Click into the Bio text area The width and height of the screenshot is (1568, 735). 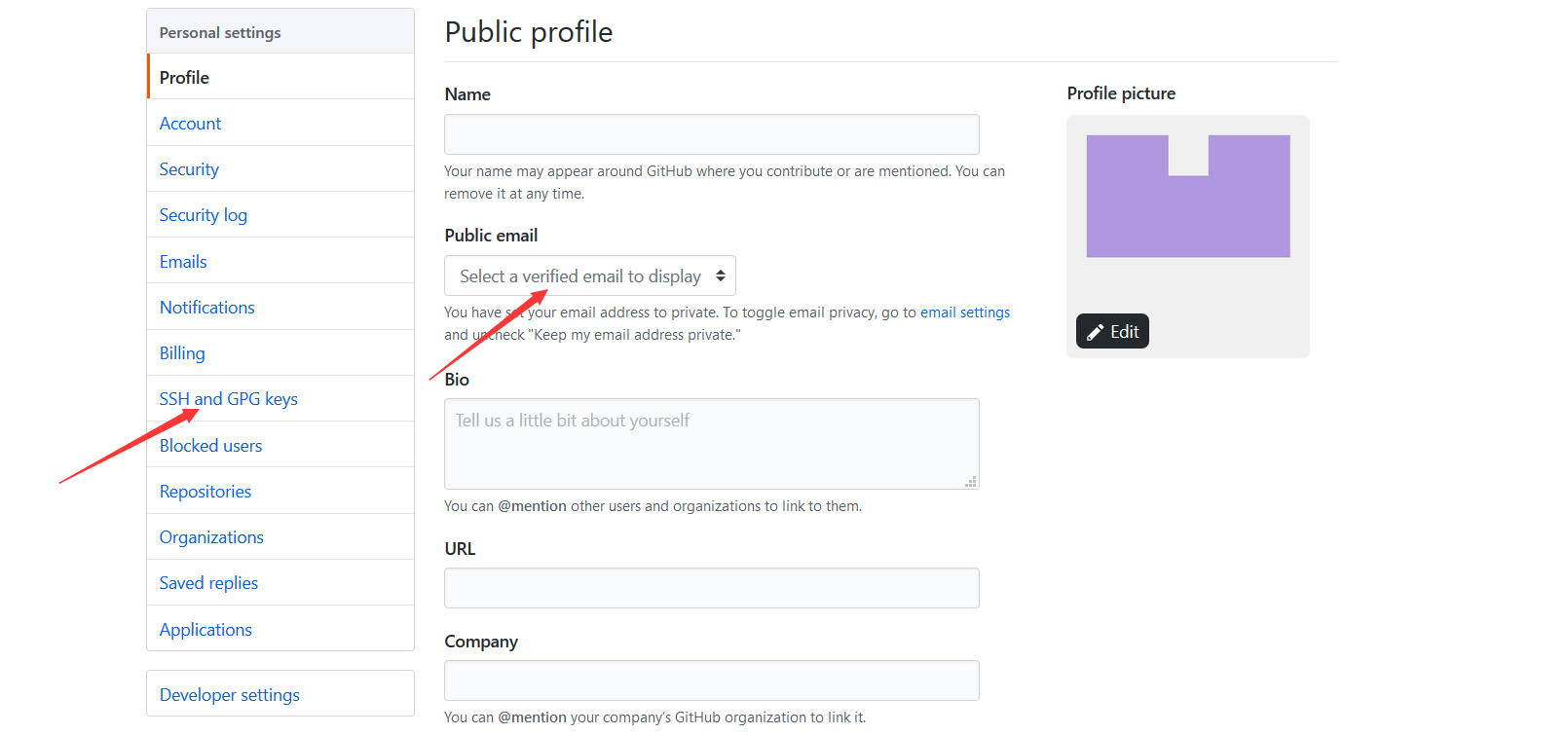coord(712,444)
